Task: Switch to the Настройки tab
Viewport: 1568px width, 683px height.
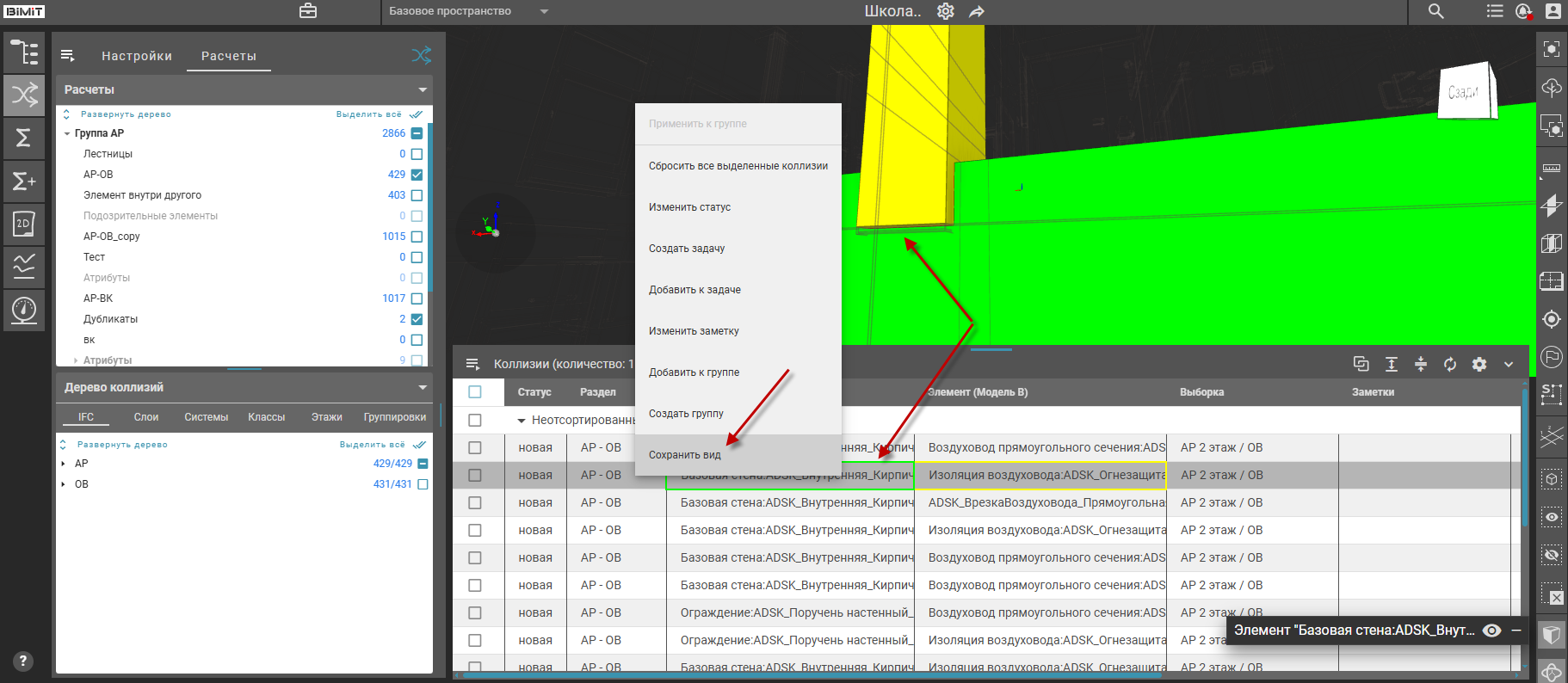Action: 136,56
